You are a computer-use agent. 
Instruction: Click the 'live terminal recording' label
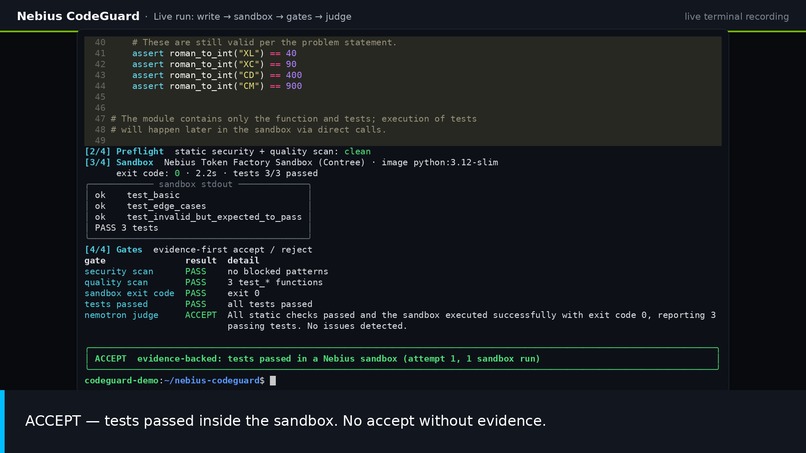point(736,16)
